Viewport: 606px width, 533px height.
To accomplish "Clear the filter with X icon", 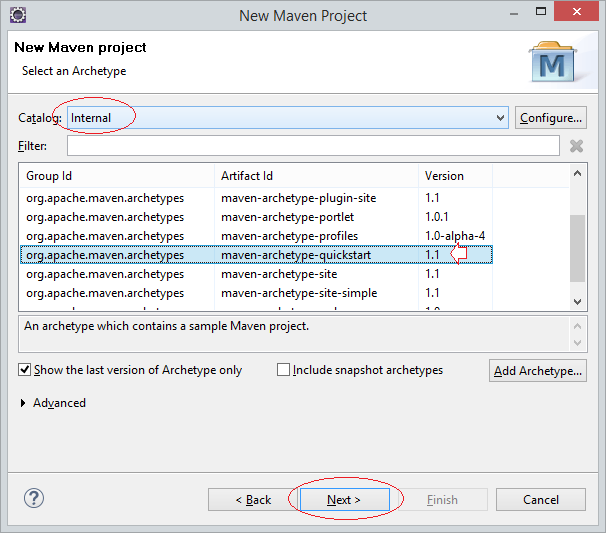I will (x=576, y=146).
